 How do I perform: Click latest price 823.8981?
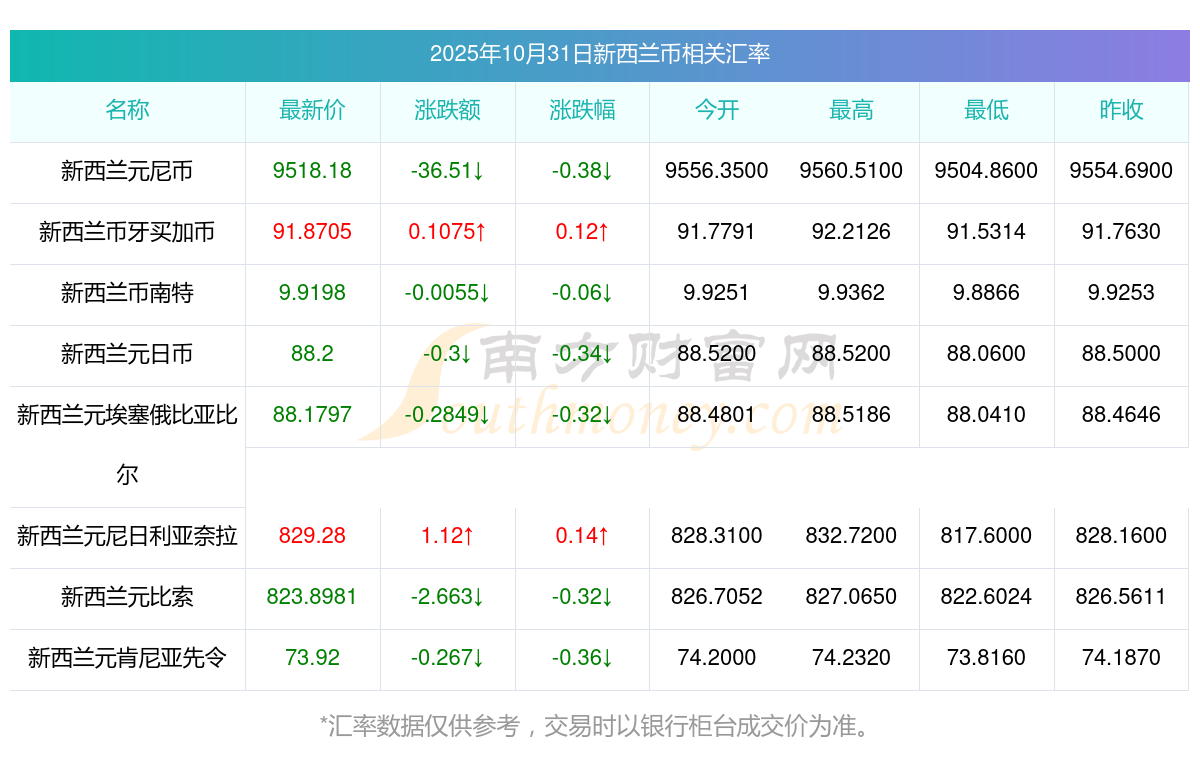tap(312, 597)
